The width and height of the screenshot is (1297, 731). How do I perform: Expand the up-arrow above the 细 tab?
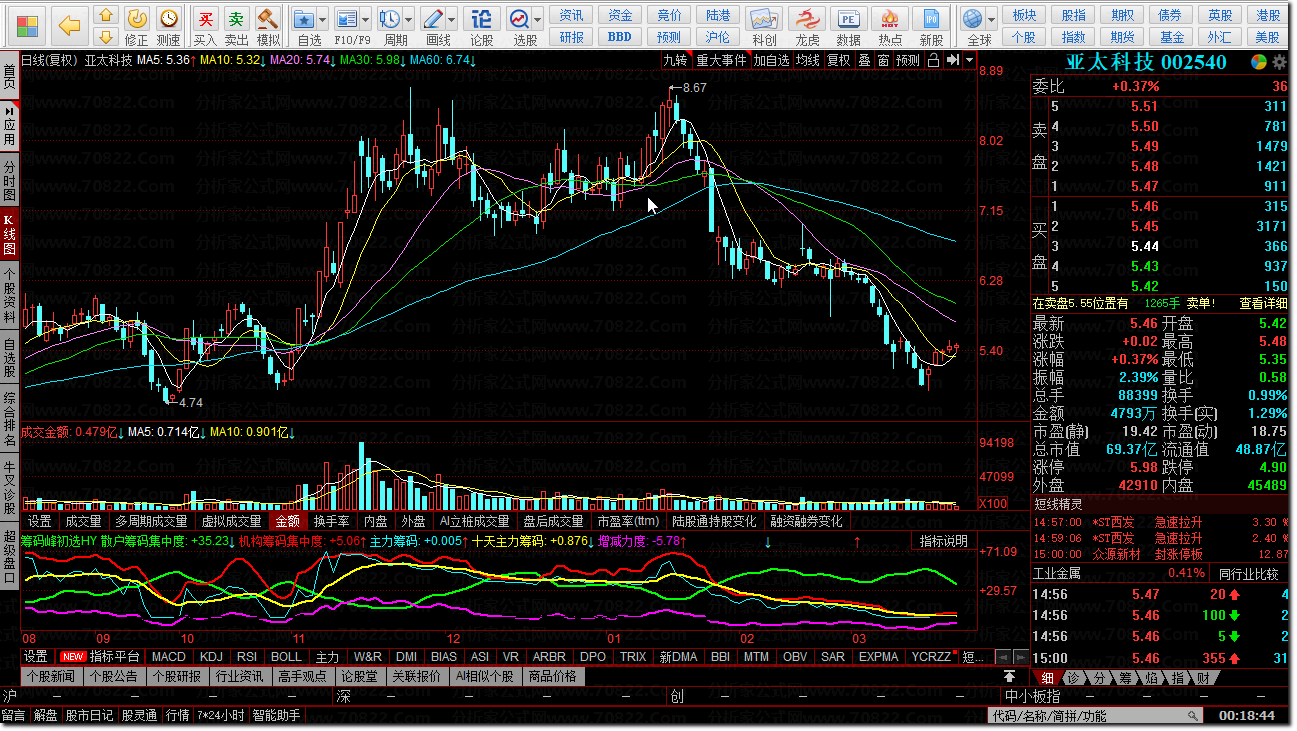pos(1010,677)
